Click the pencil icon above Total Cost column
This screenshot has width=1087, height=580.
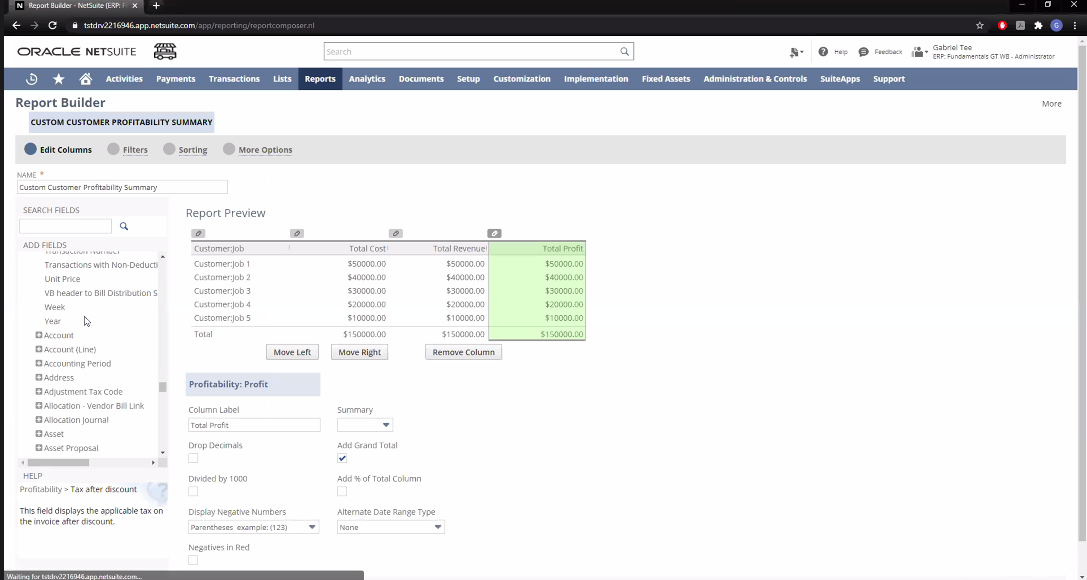coord(297,233)
